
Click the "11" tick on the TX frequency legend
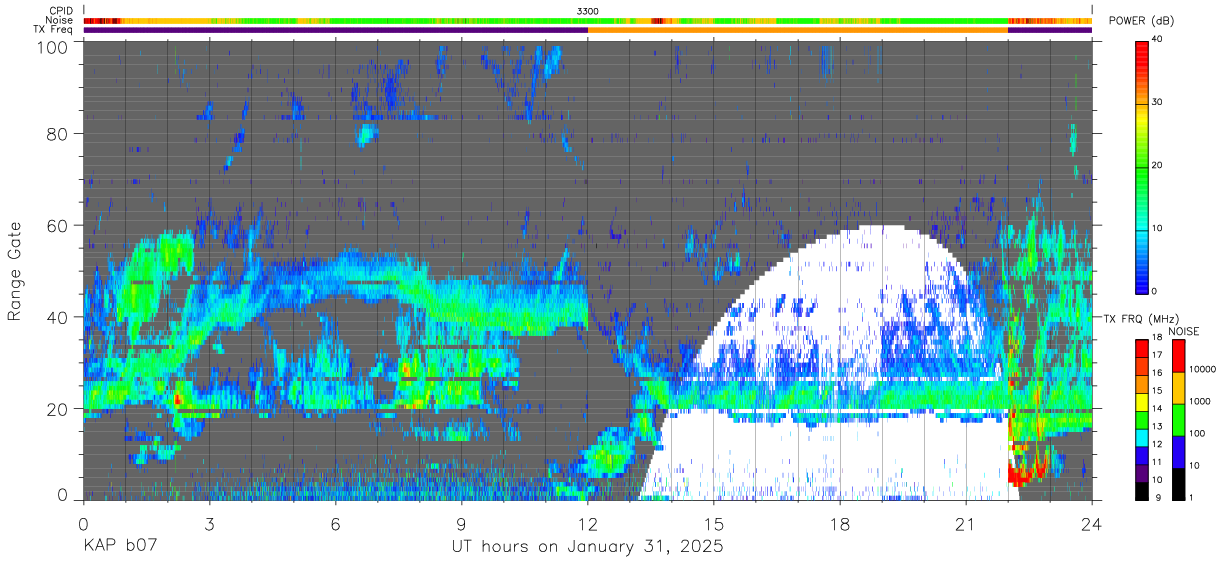[x=1158, y=462]
